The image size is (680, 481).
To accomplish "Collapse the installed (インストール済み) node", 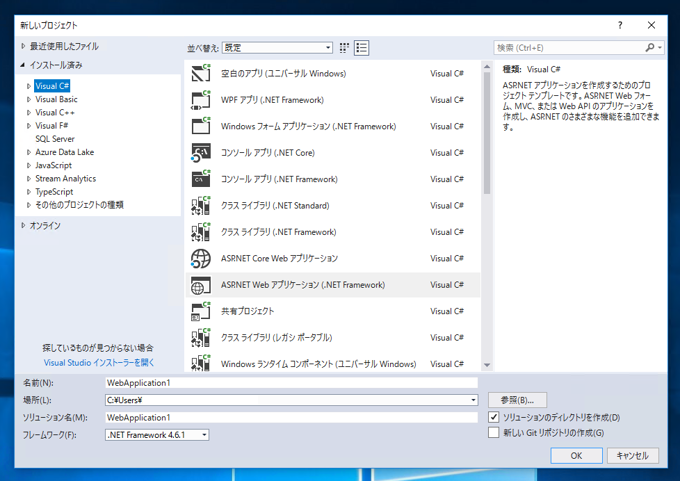I will (x=23, y=65).
